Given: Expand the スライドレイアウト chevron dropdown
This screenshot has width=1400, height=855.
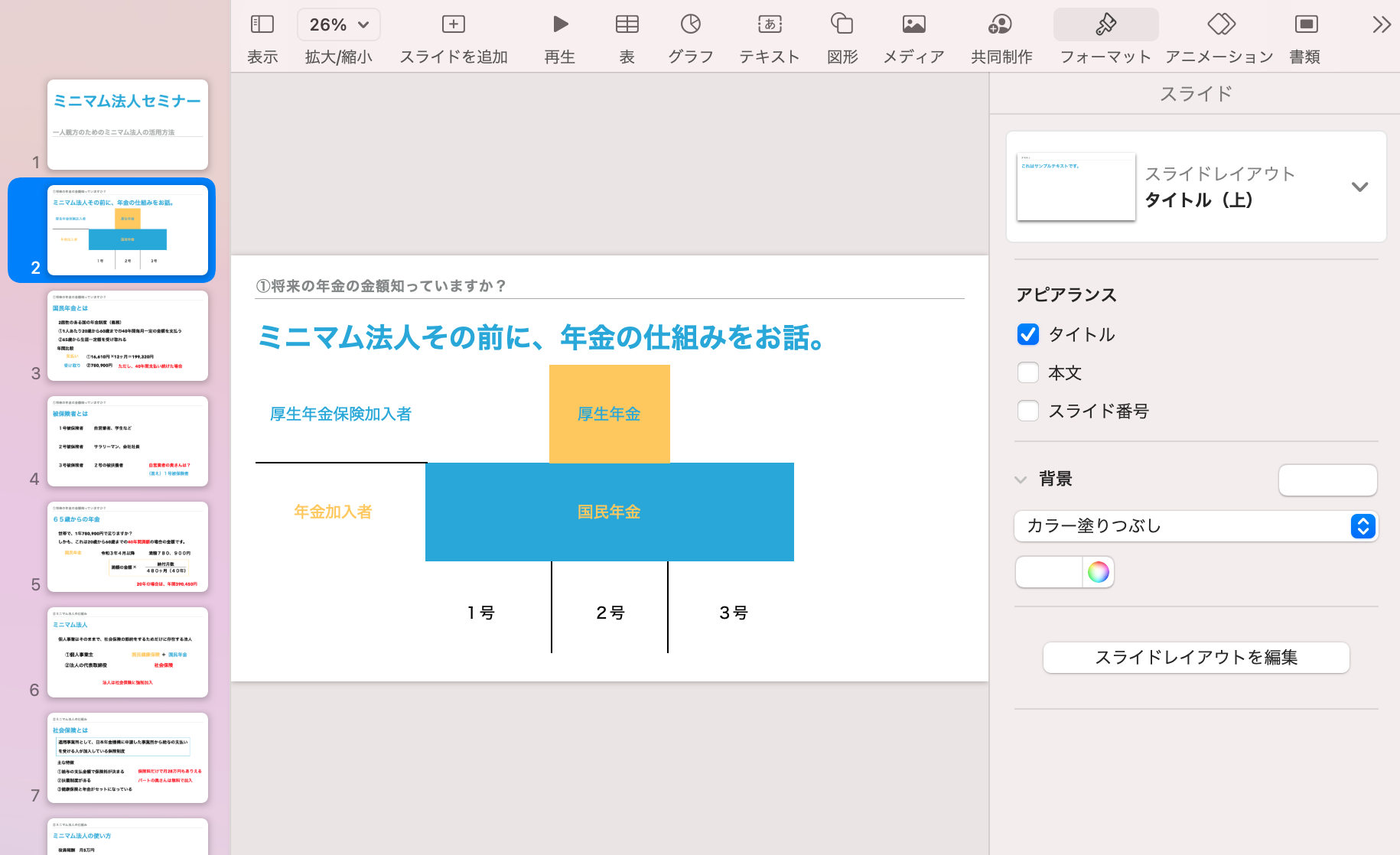Looking at the screenshot, I should pyautogui.click(x=1359, y=187).
